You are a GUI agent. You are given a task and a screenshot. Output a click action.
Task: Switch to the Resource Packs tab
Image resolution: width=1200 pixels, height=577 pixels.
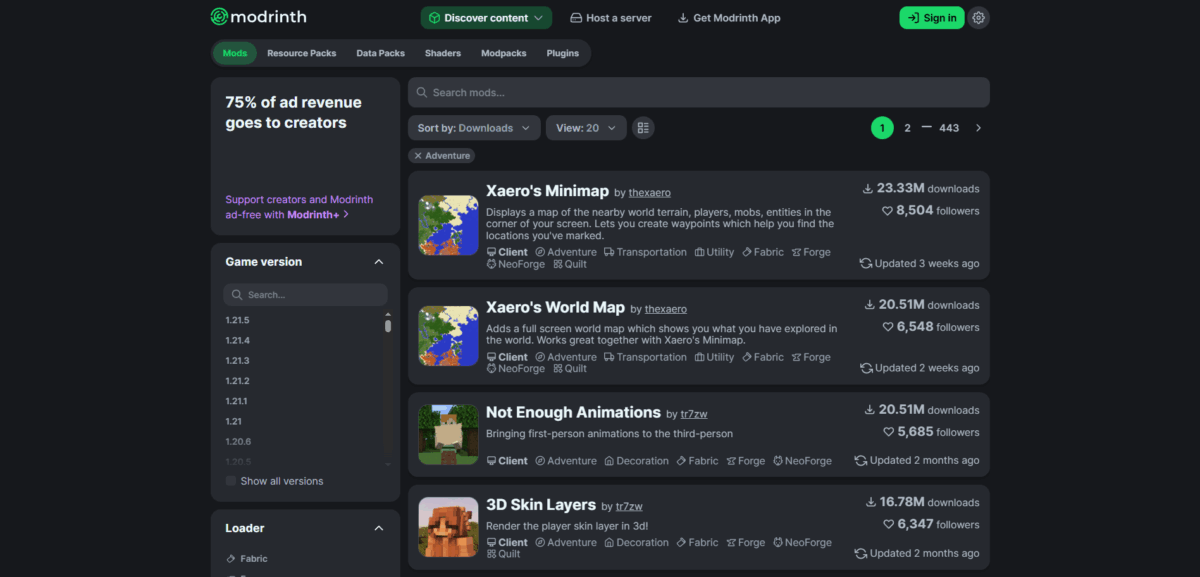pyautogui.click(x=301, y=53)
